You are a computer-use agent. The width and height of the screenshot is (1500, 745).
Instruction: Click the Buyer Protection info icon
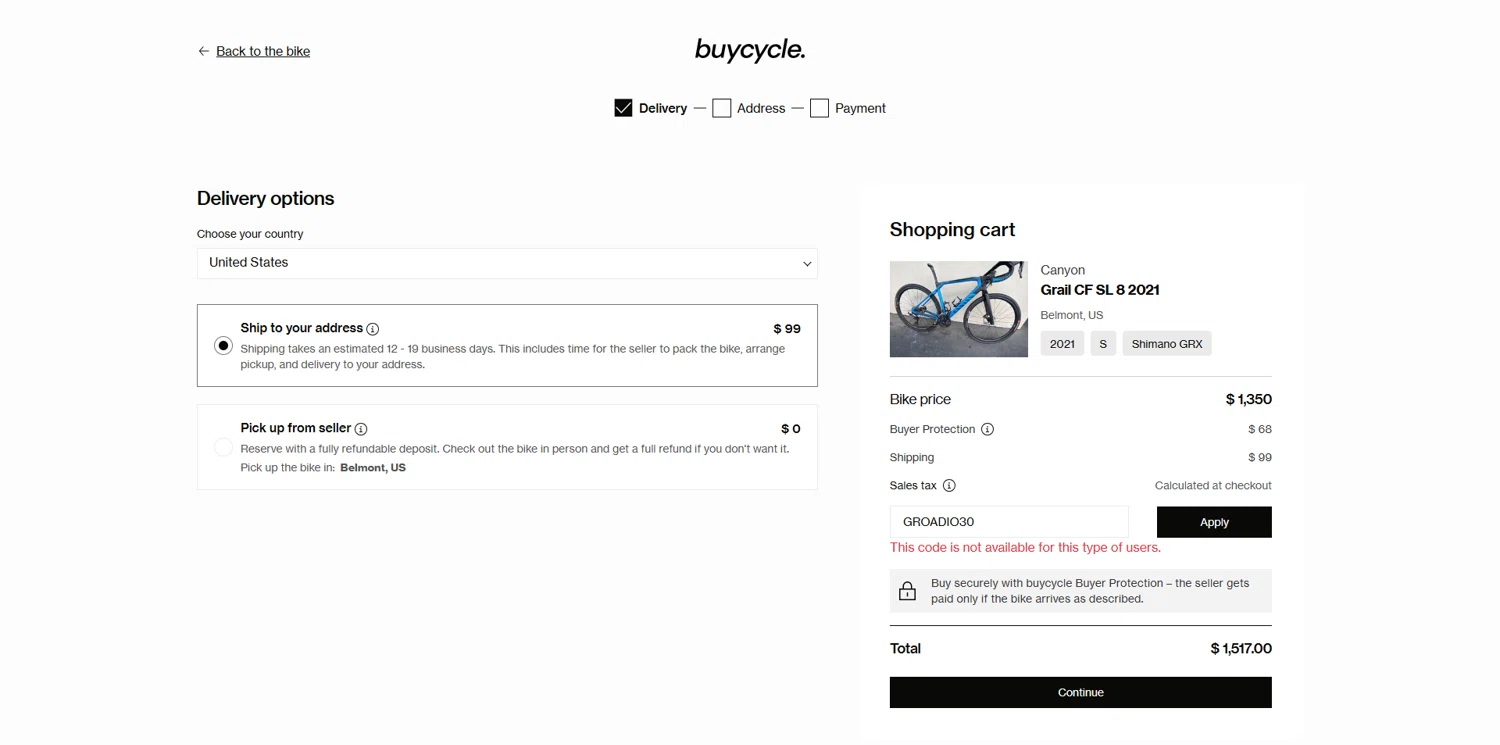click(x=987, y=429)
